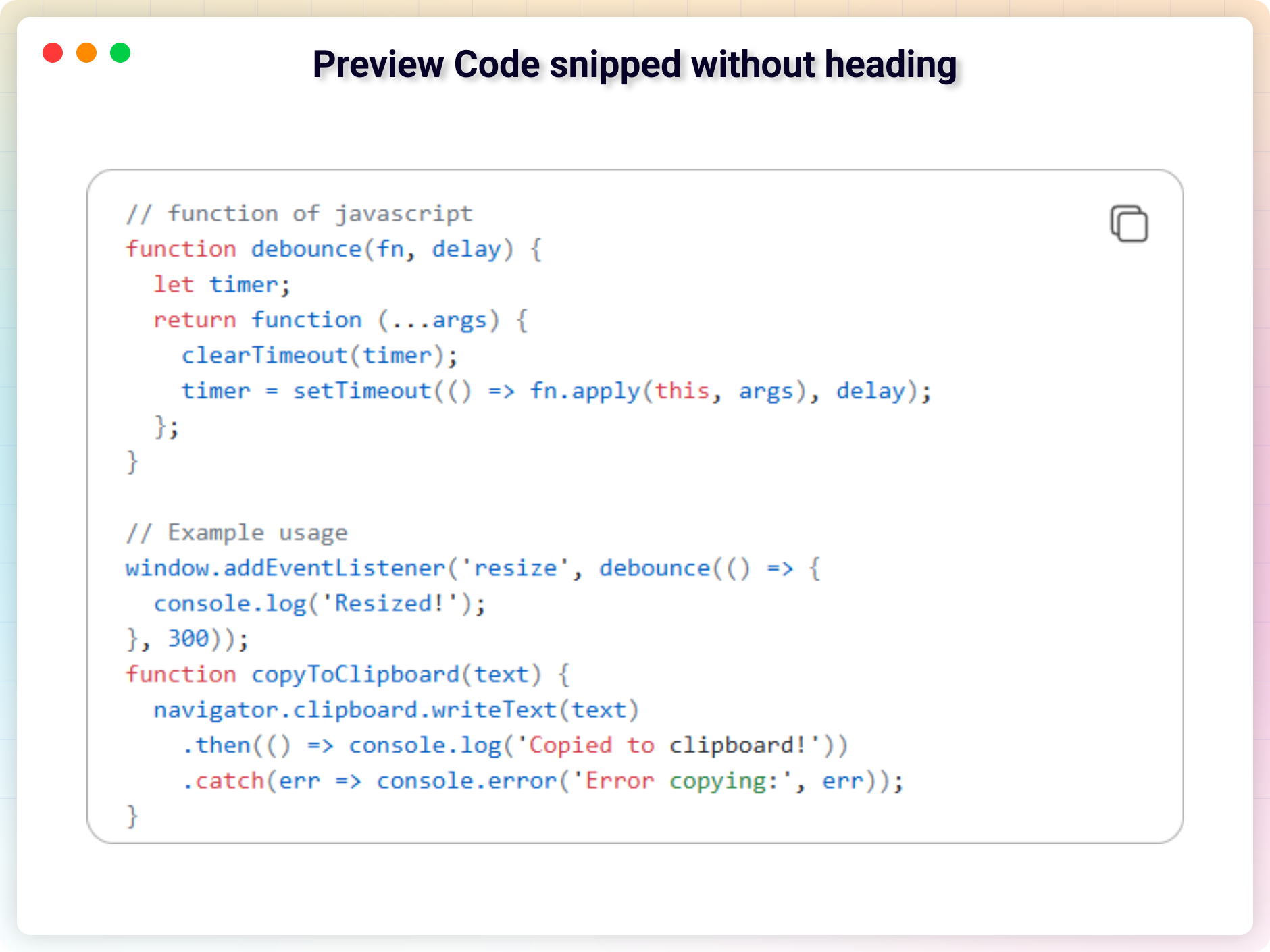1270x952 pixels.
Task: Click the red window dot
Action: pyautogui.click(x=53, y=53)
